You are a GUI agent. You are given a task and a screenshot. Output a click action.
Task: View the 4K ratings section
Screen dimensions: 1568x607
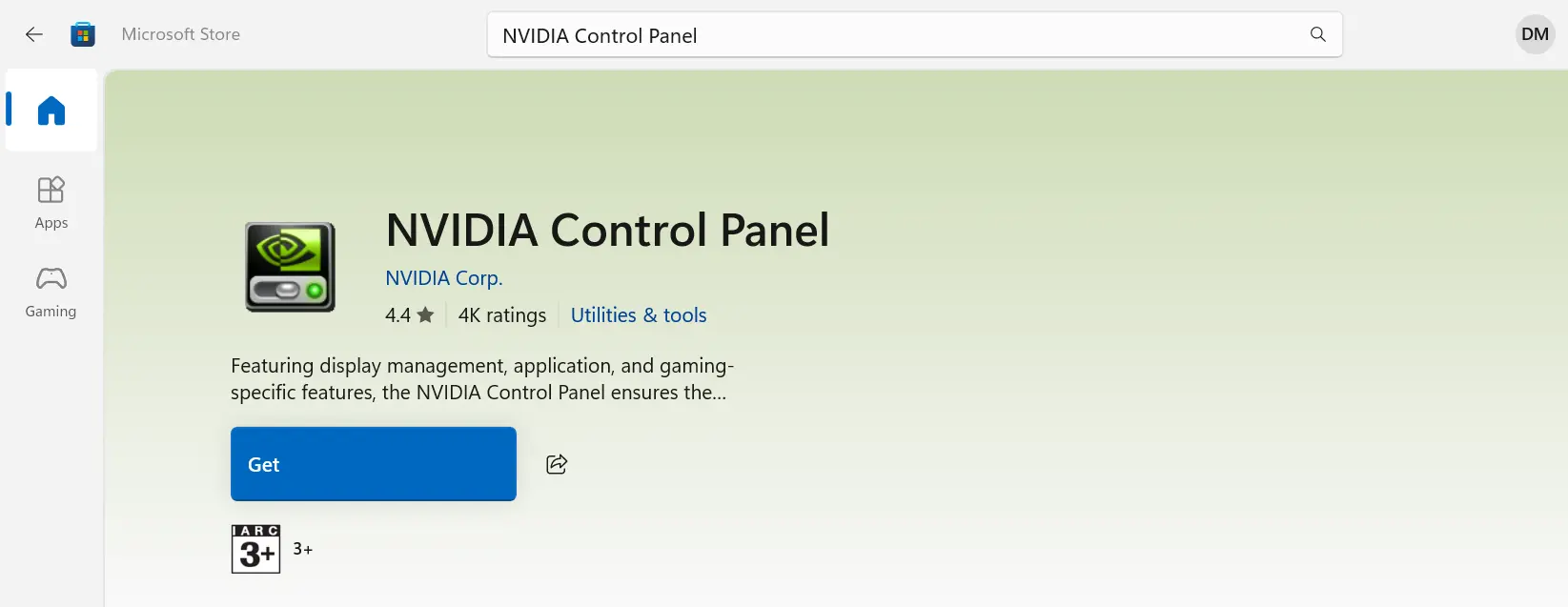[x=502, y=315]
